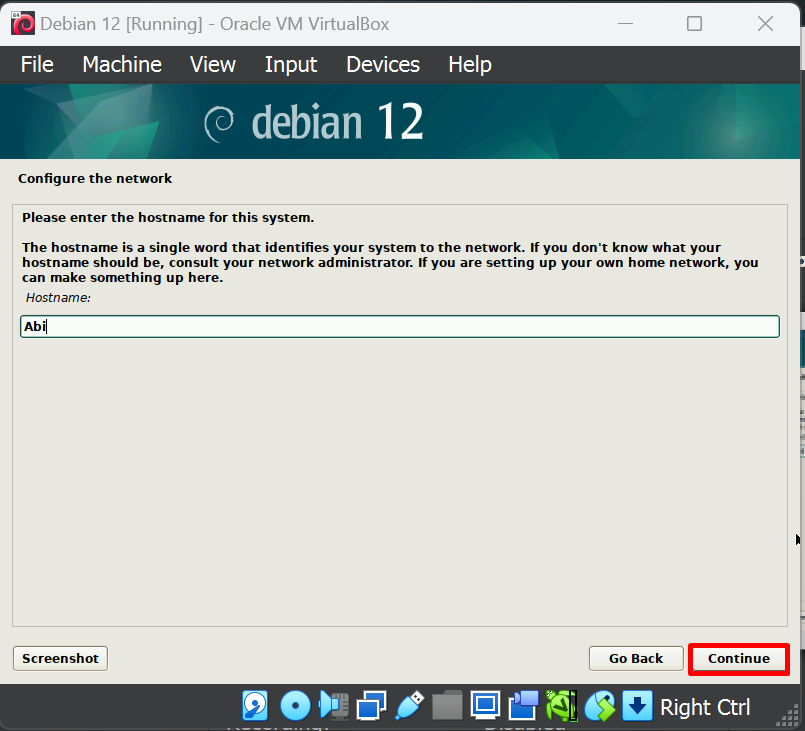Click the Debian swirl logo
Viewport: 805px width, 731px height.
[219, 123]
